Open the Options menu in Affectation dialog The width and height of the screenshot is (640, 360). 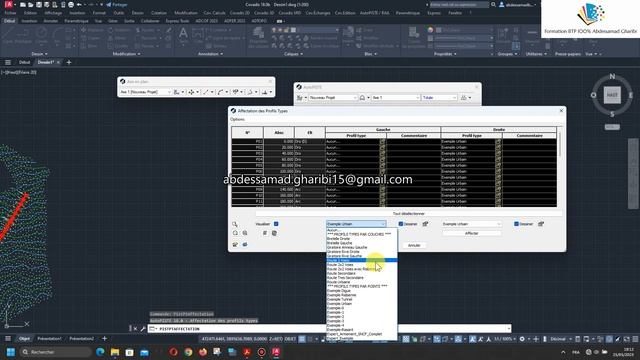click(237, 119)
